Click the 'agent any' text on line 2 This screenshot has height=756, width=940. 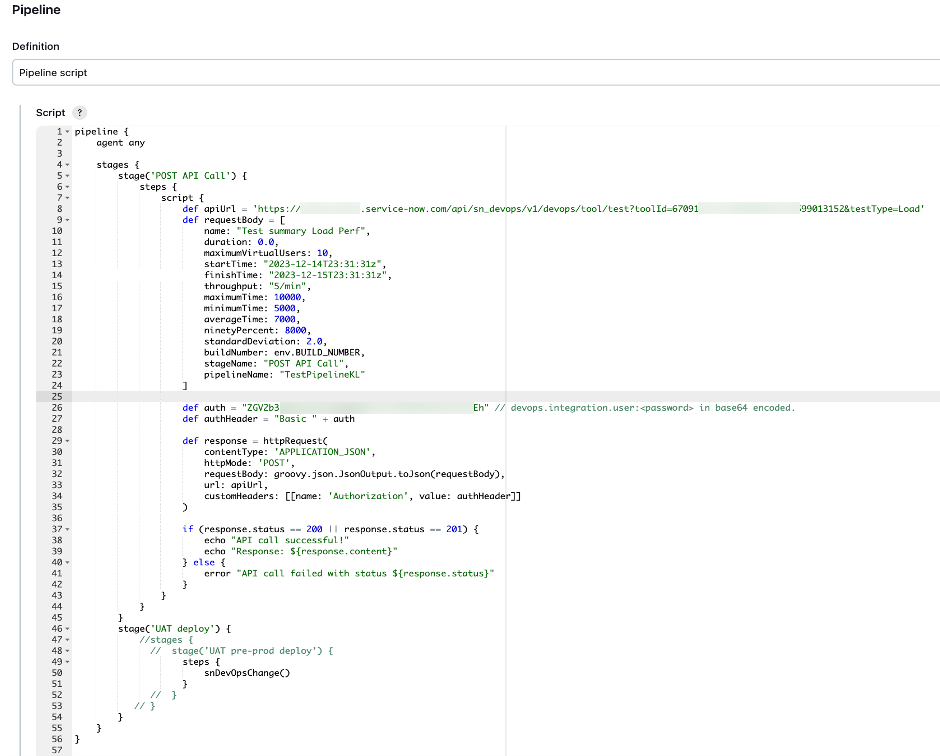click(120, 143)
